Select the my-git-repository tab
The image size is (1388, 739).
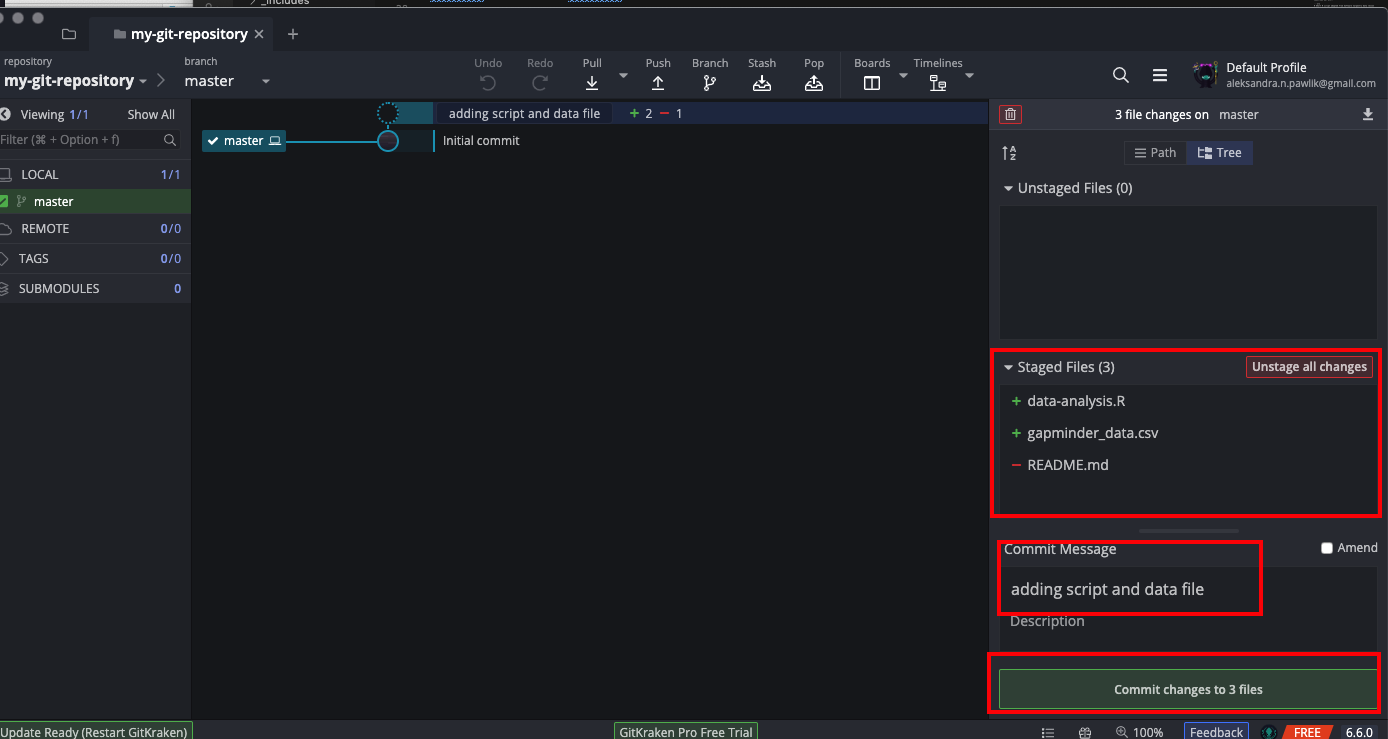point(179,34)
